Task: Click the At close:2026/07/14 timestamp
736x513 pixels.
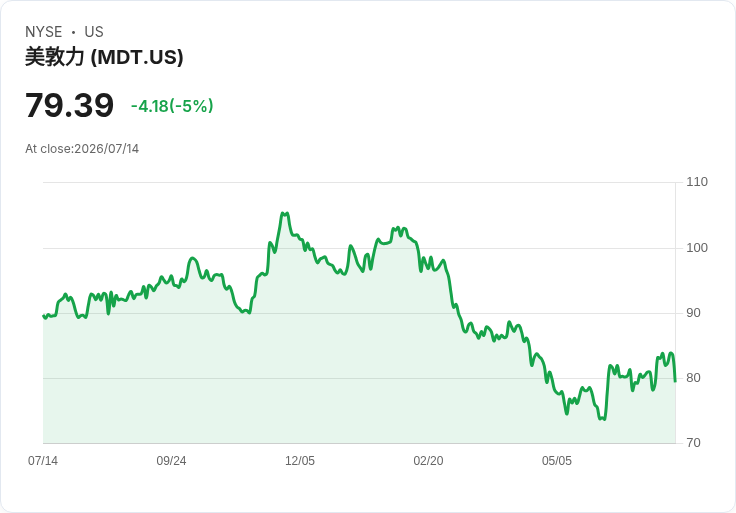Action: [x=82, y=149]
